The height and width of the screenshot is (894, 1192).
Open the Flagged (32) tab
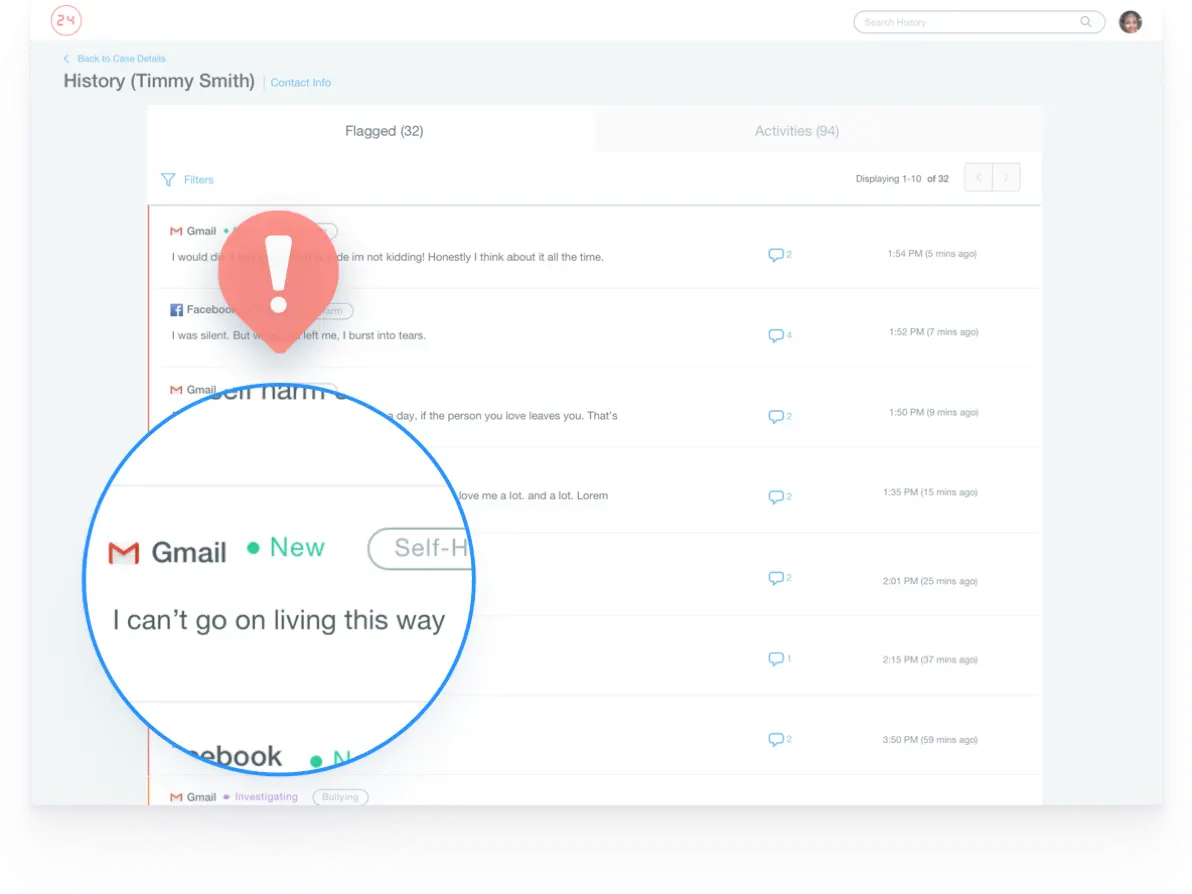point(384,130)
